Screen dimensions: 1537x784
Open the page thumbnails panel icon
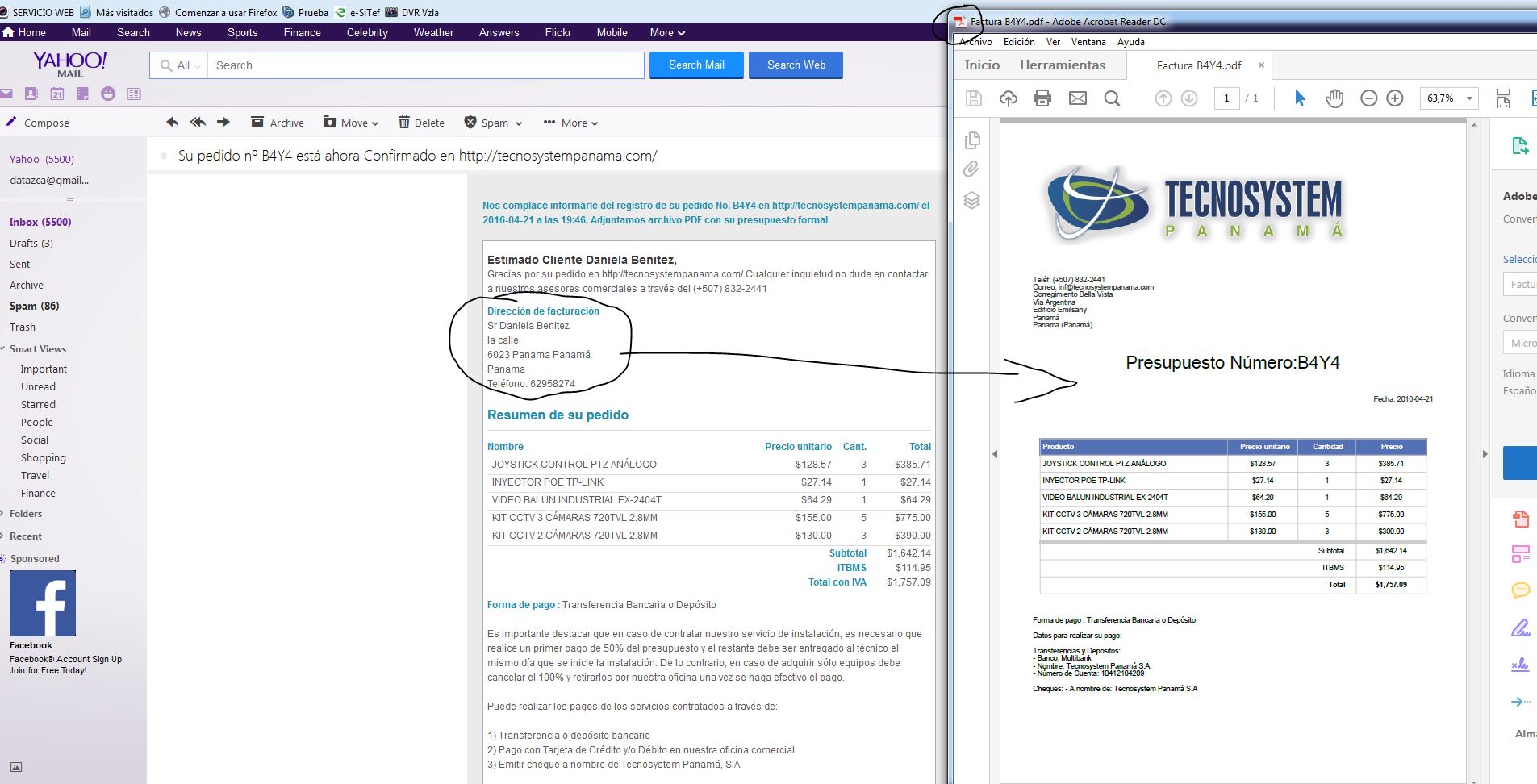pos(972,140)
